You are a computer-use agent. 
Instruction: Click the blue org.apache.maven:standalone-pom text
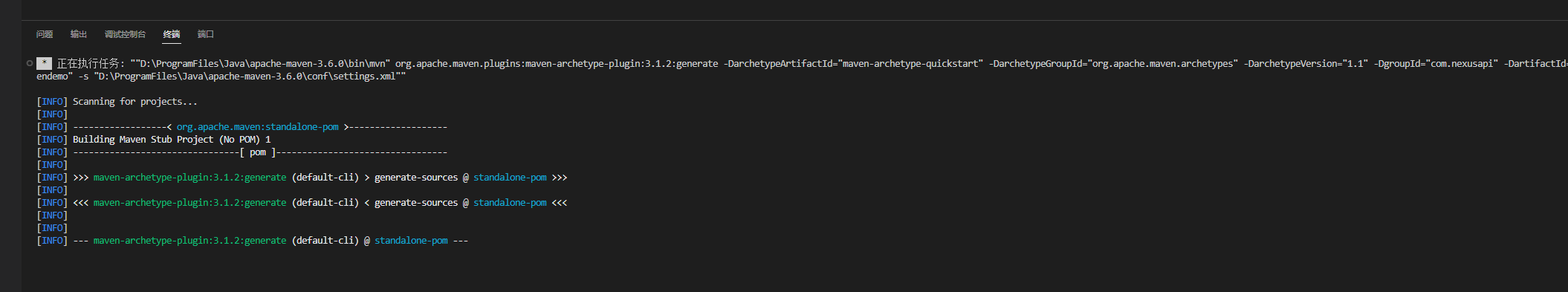[257, 127]
